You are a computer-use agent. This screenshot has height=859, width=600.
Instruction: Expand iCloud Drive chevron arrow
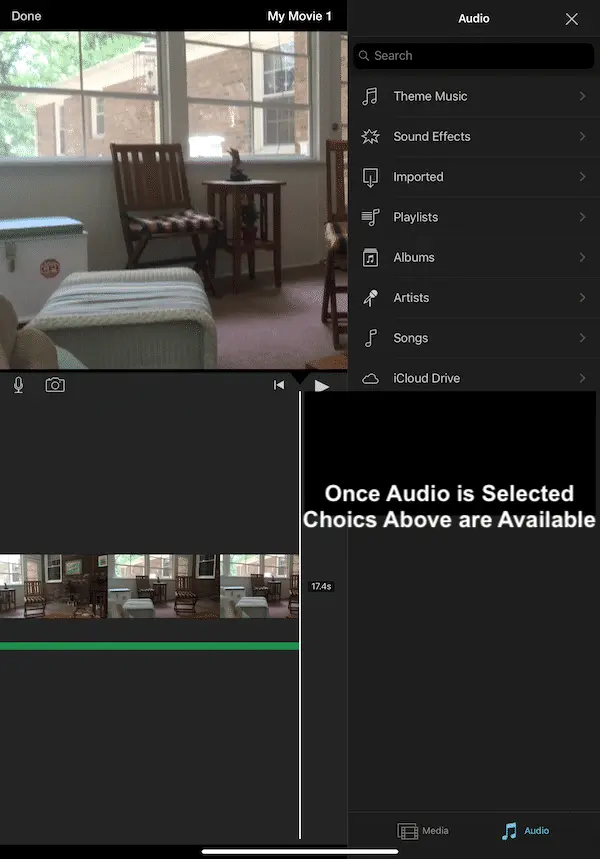click(582, 378)
